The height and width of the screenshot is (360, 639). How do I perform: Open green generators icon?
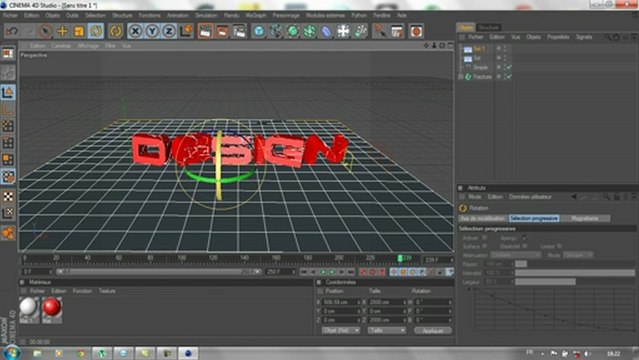point(293,31)
